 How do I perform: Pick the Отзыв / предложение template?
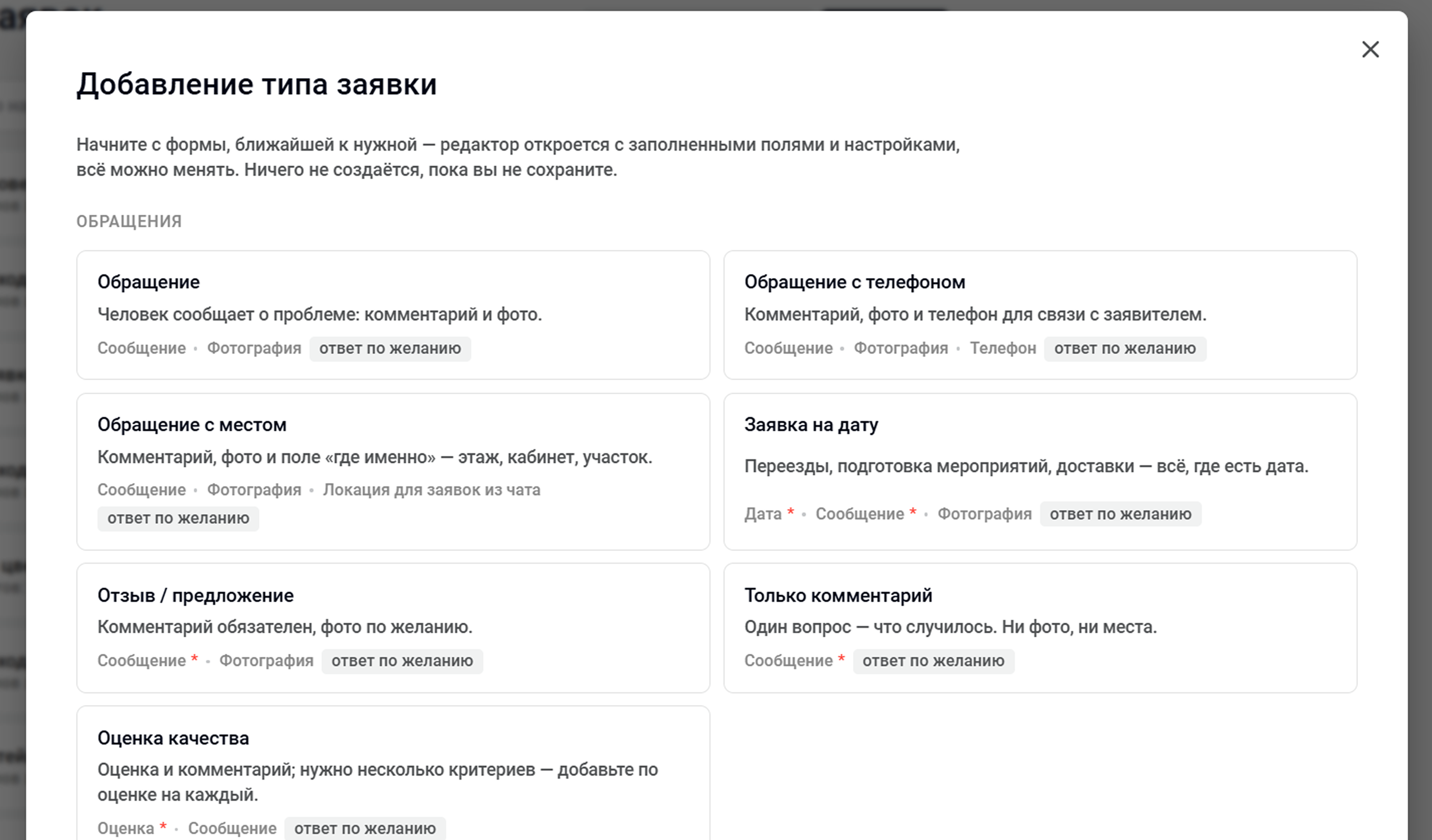click(393, 628)
